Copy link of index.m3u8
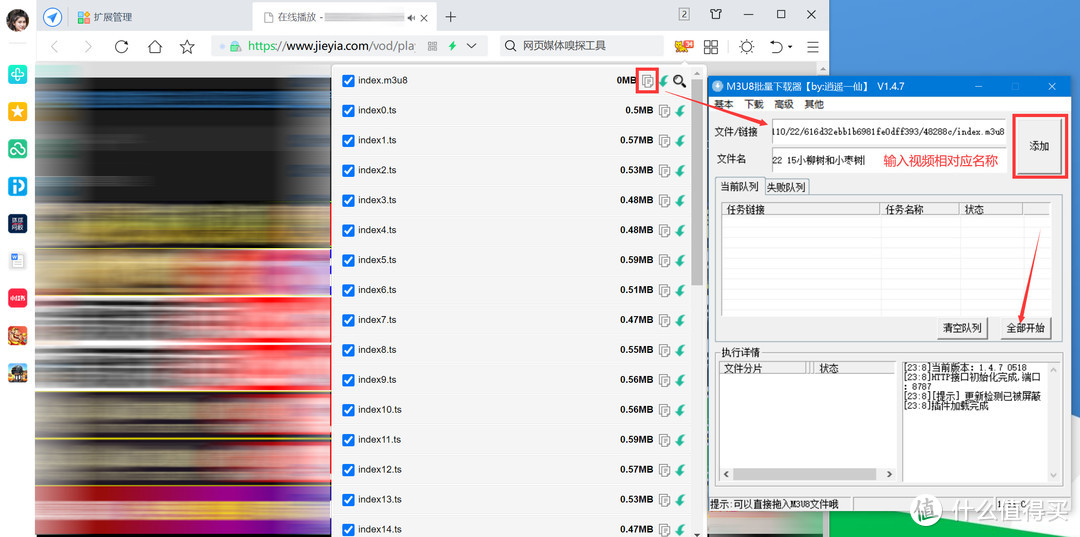This screenshot has height=537, width=1080. [647, 81]
